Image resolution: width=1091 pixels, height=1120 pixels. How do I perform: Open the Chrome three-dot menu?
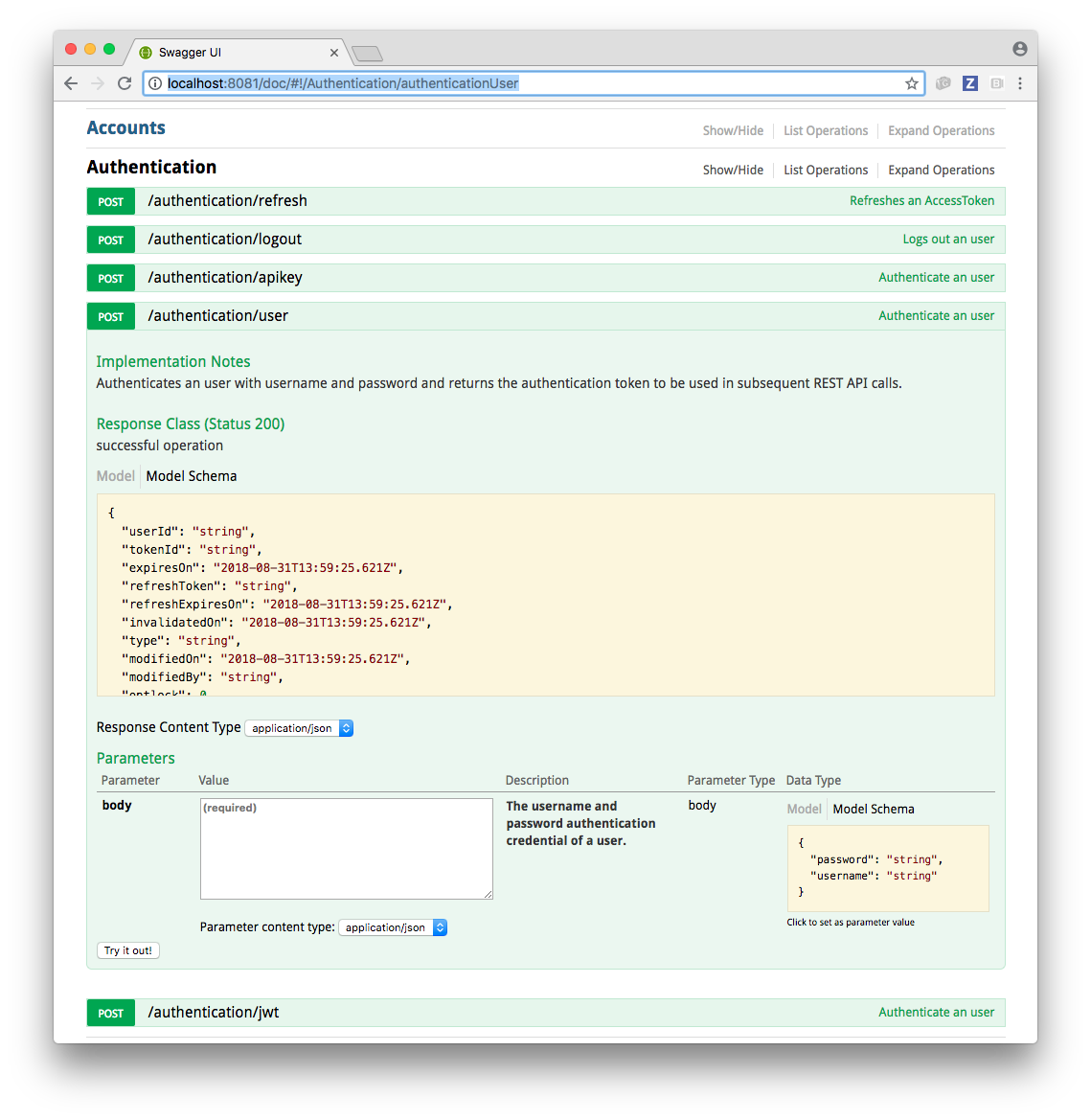[1020, 83]
